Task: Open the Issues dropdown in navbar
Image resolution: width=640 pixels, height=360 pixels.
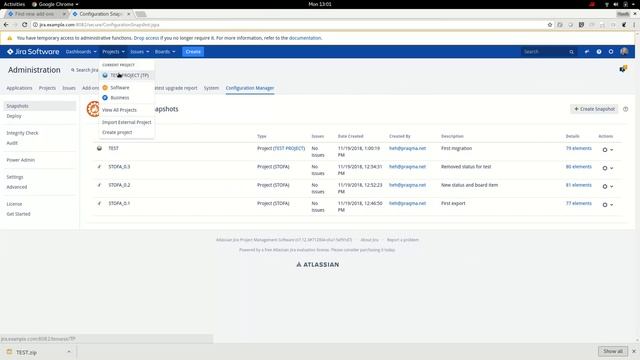Action: click(x=140, y=52)
